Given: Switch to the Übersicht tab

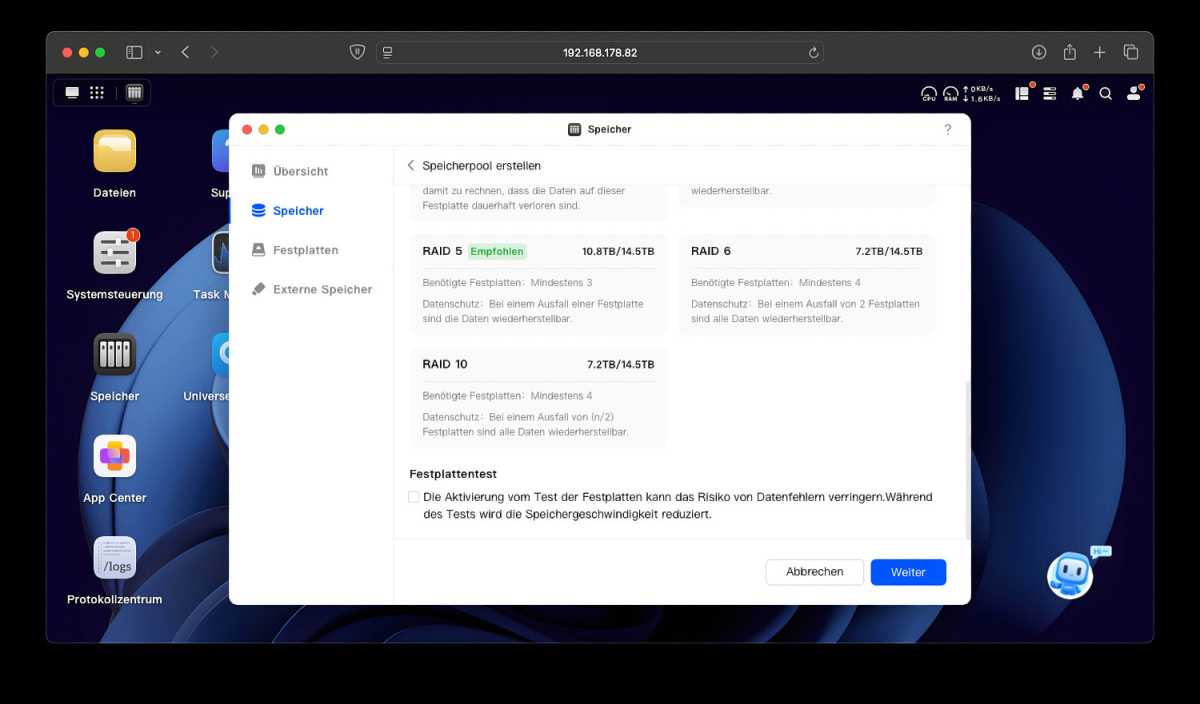Looking at the screenshot, I should [x=300, y=171].
